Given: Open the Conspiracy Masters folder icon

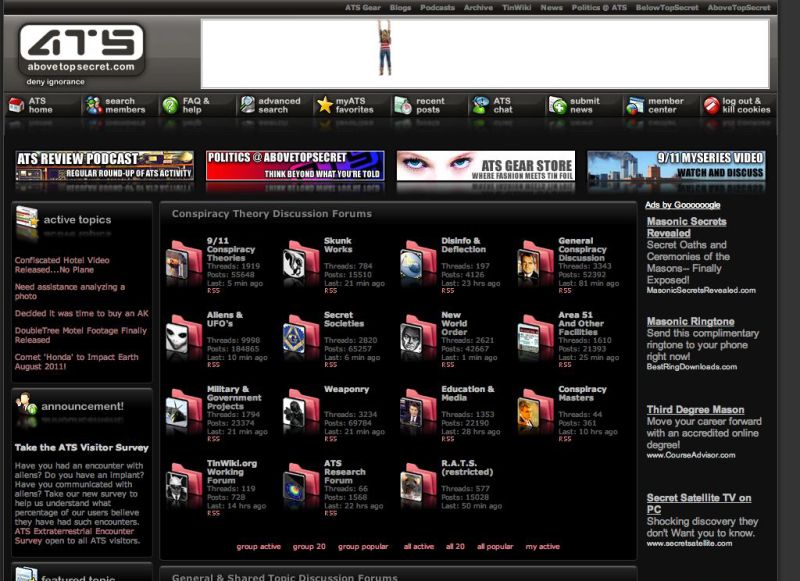Looking at the screenshot, I should point(536,409).
